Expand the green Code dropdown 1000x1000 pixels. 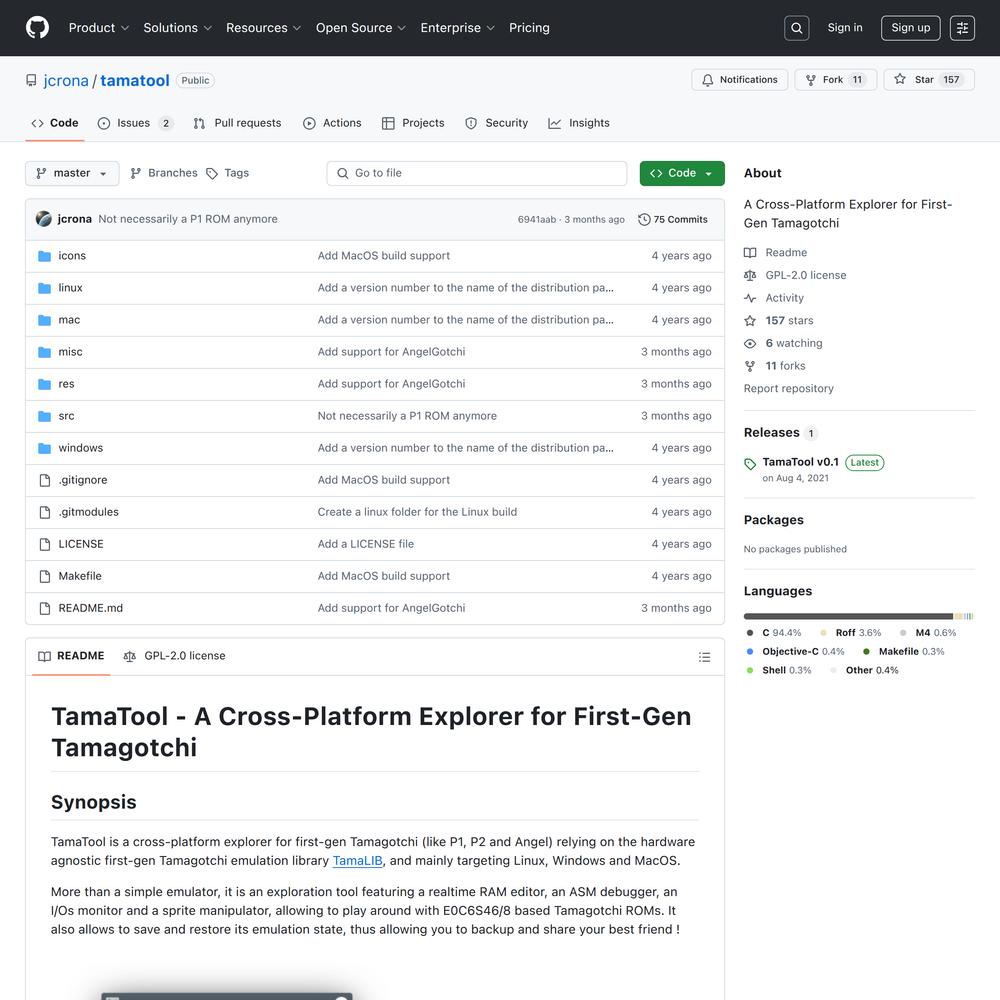[682, 173]
